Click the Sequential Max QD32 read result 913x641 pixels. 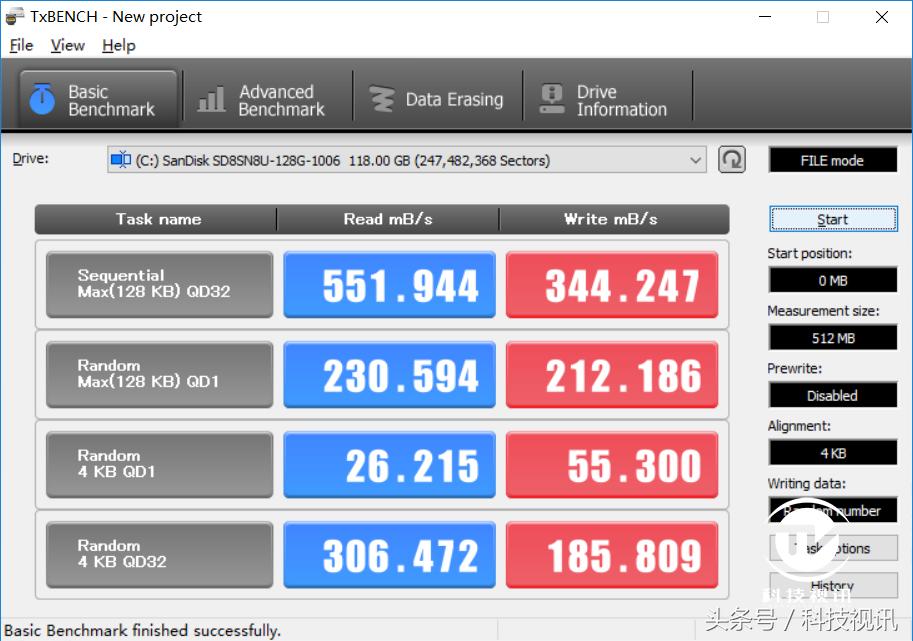tap(389, 284)
